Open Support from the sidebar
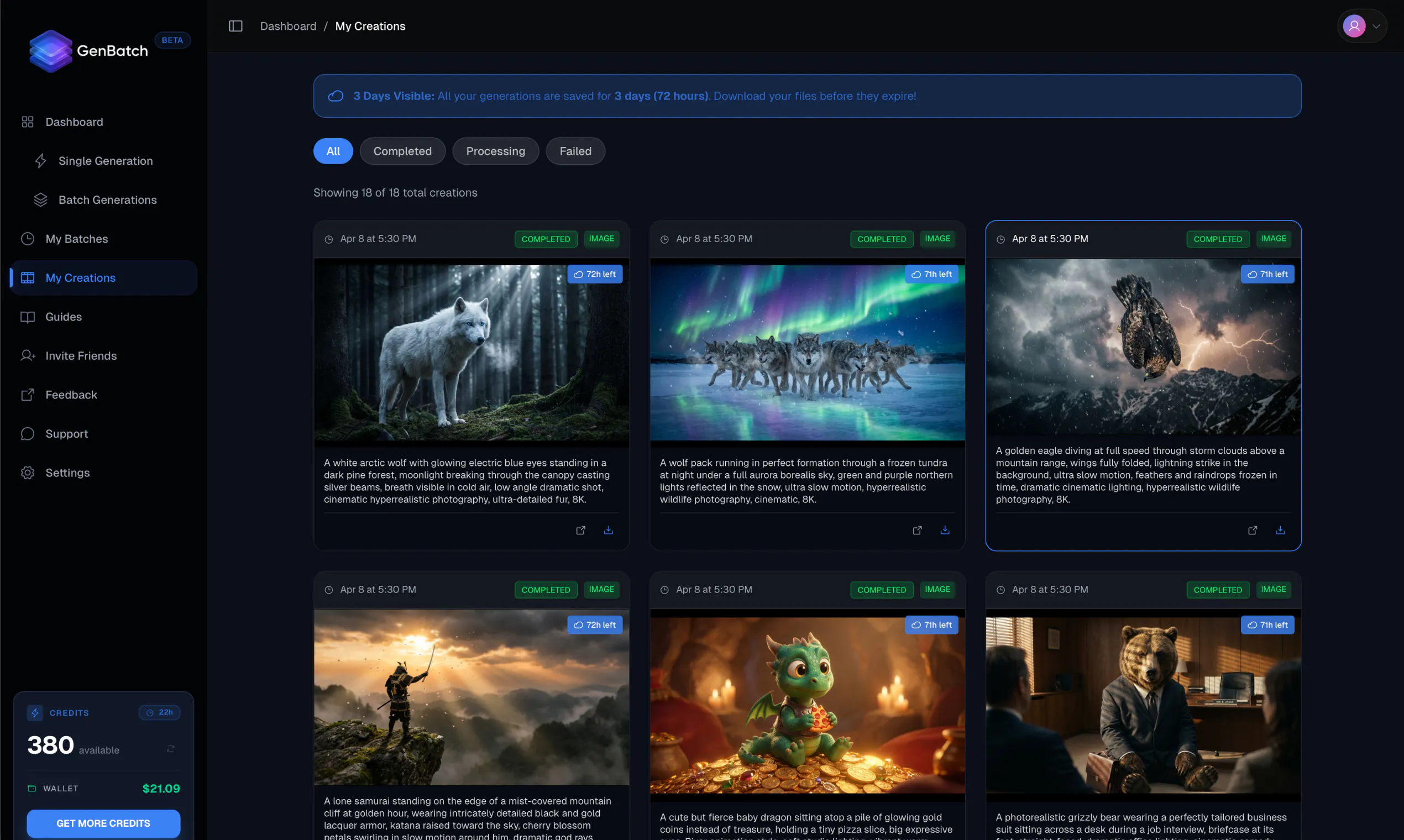 [x=103, y=434]
